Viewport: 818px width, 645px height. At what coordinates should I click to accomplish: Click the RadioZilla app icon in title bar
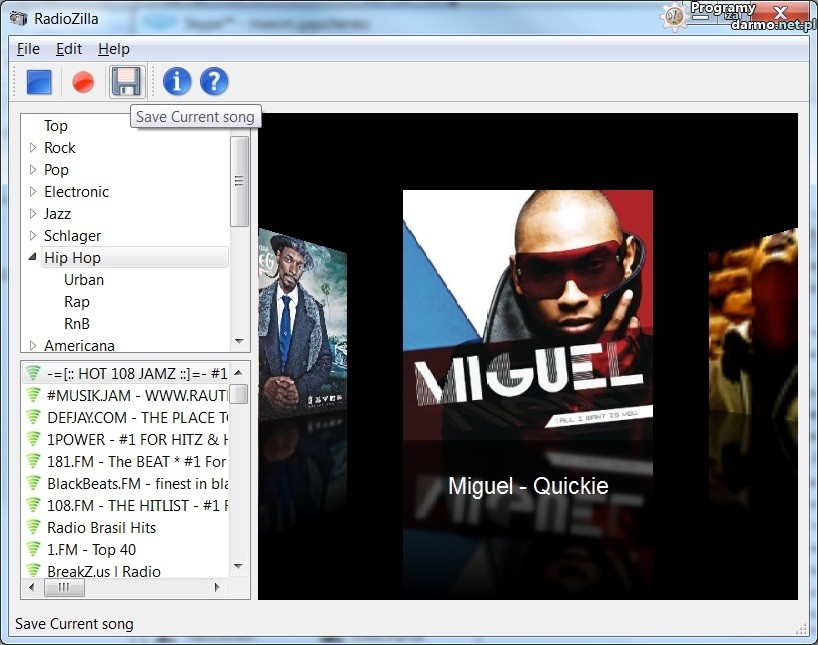coord(18,17)
